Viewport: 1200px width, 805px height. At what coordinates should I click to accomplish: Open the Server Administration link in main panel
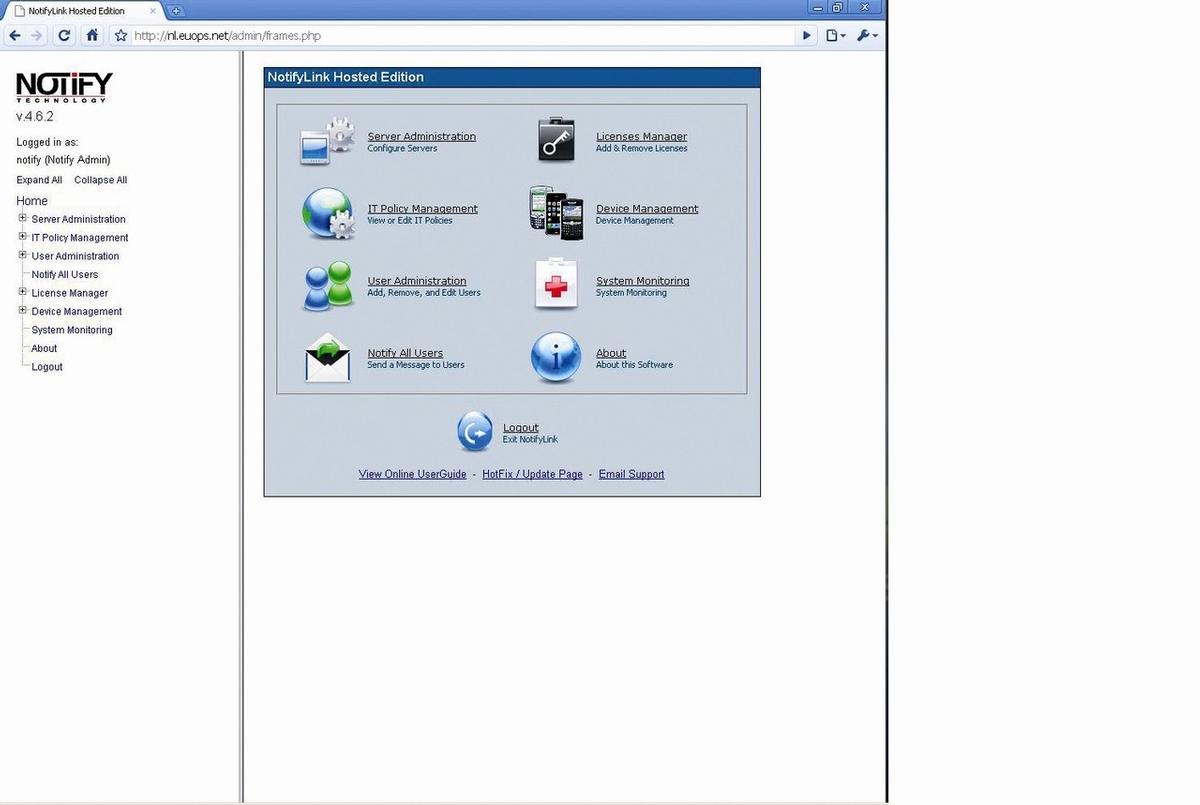(x=422, y=137)
